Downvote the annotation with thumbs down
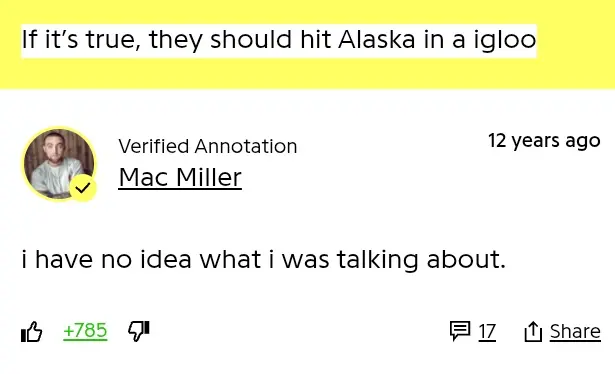Image resolution: width=615 pixels, height=374 pixels. click(139, 331)
